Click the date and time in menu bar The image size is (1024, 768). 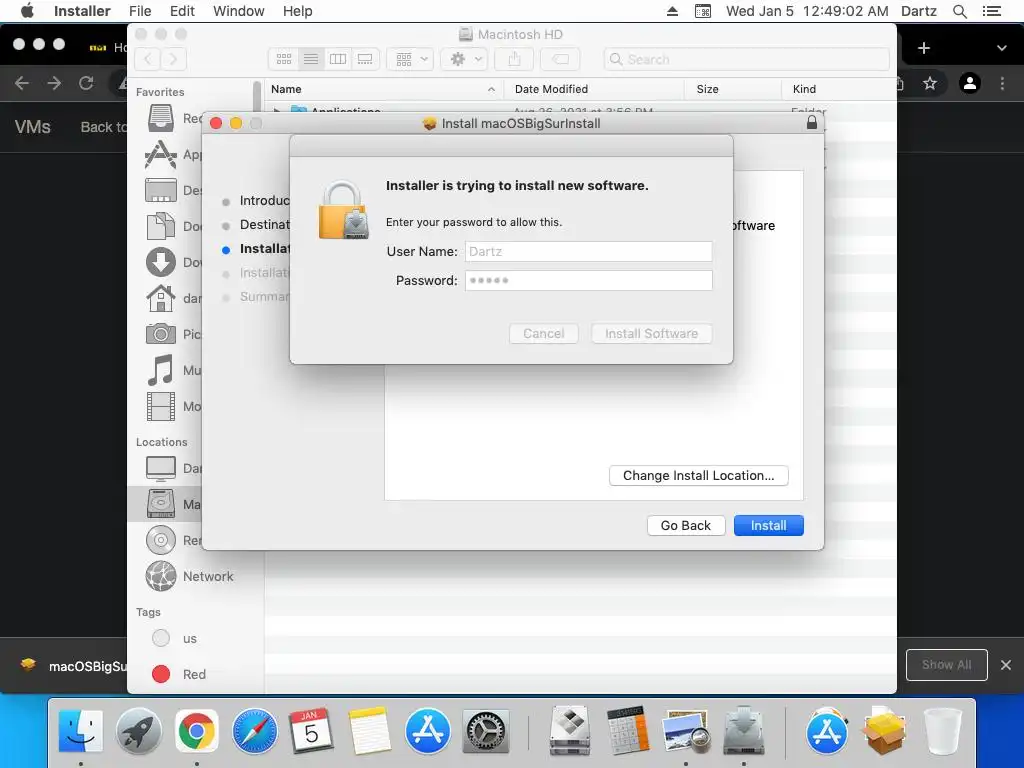(x=807, y=11)
